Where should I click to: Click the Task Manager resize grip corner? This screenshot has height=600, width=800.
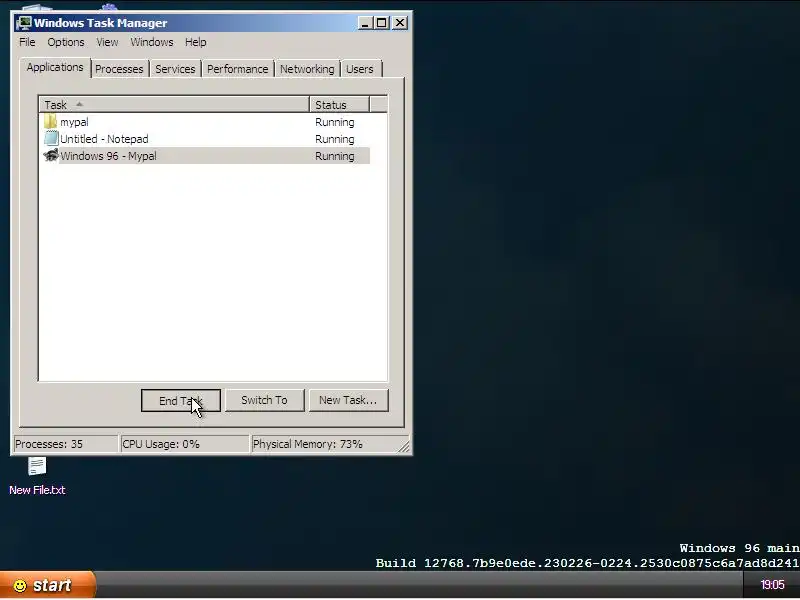click(404, 447)
